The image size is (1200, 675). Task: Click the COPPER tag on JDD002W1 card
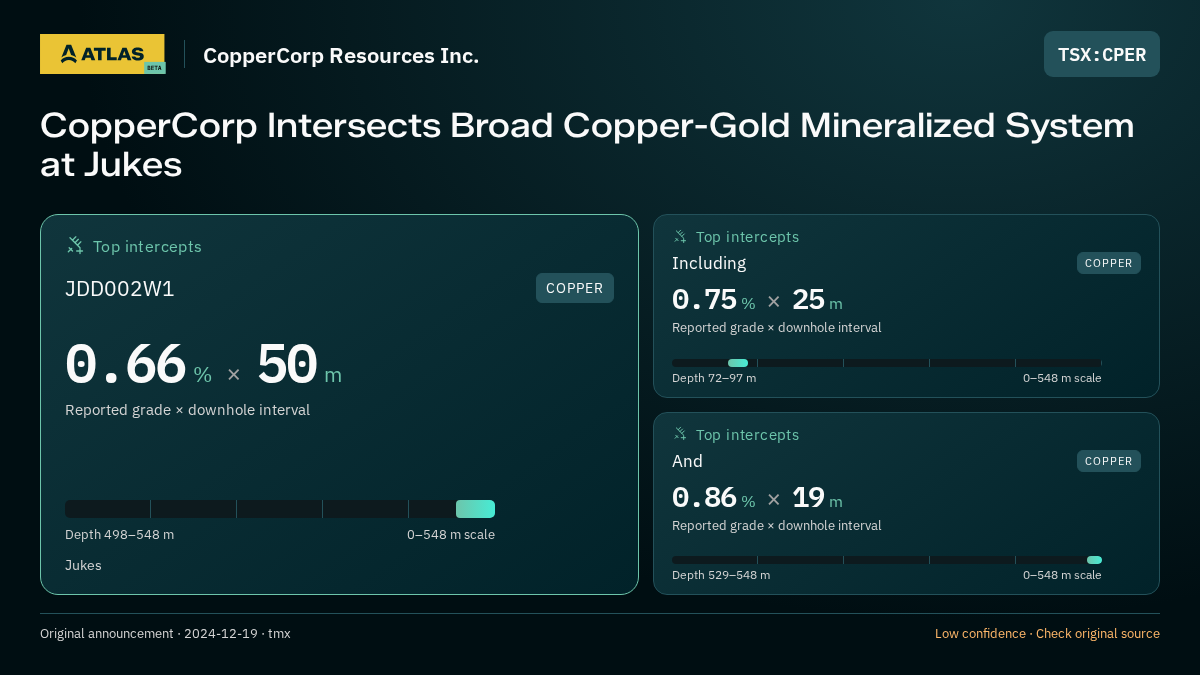[x=575, y=288]
